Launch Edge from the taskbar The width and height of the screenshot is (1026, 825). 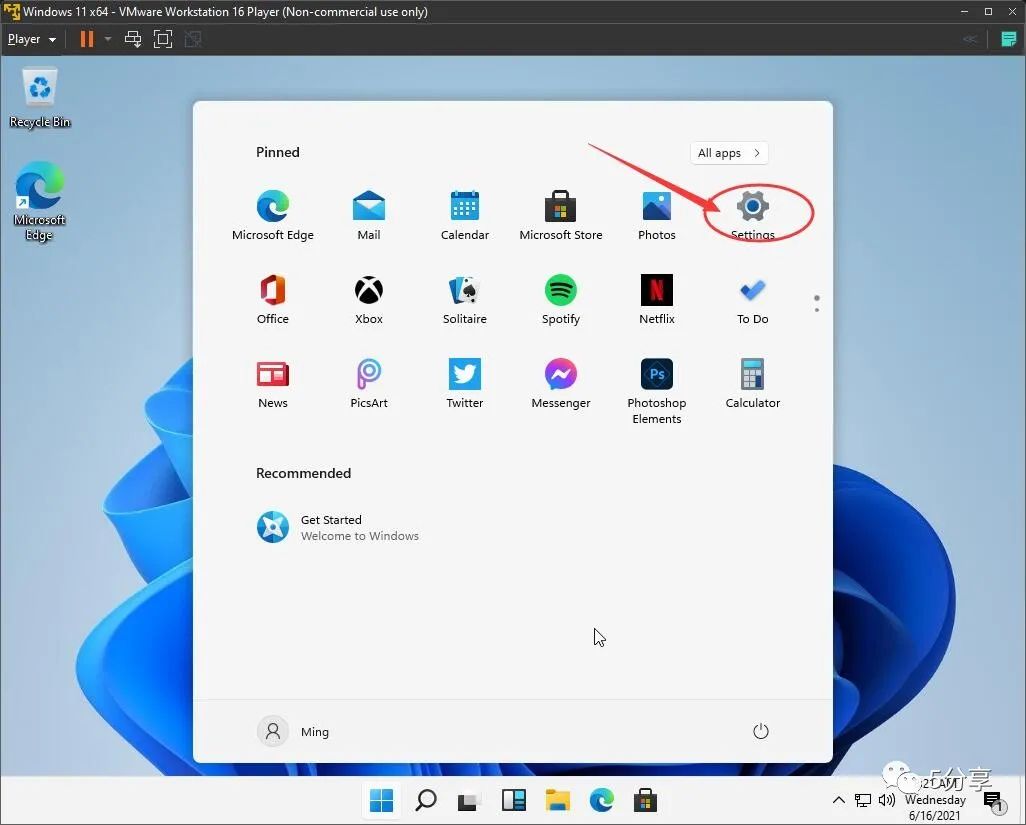pyautogui.click(x=601, y=799)
